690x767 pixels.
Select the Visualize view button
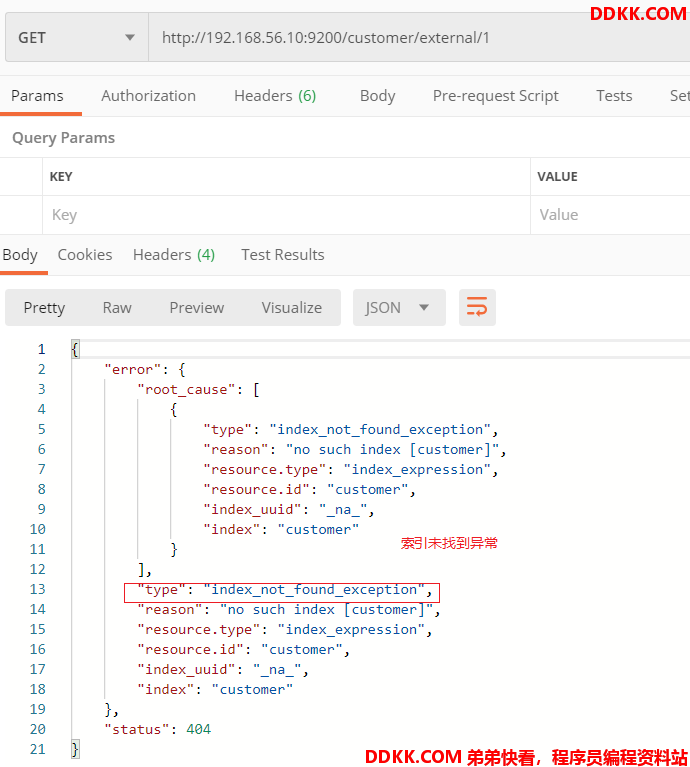click(x=291, y=308)
